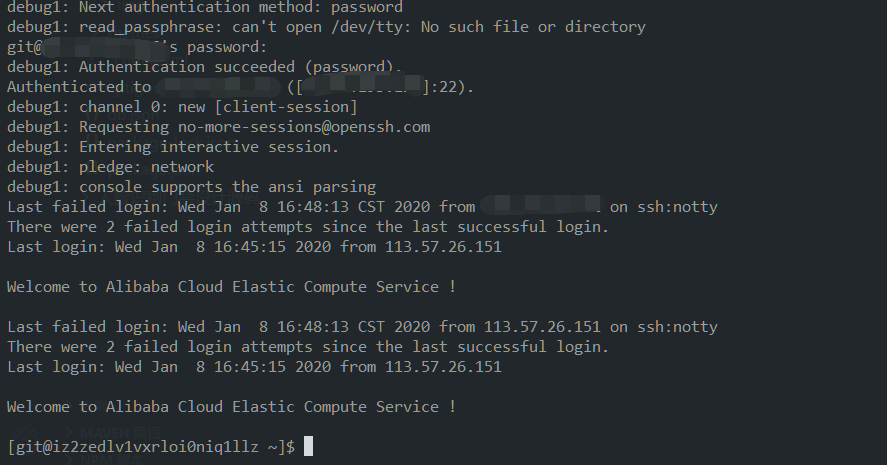Select the 'pledge: network' debug line

[x=110, y=167]
